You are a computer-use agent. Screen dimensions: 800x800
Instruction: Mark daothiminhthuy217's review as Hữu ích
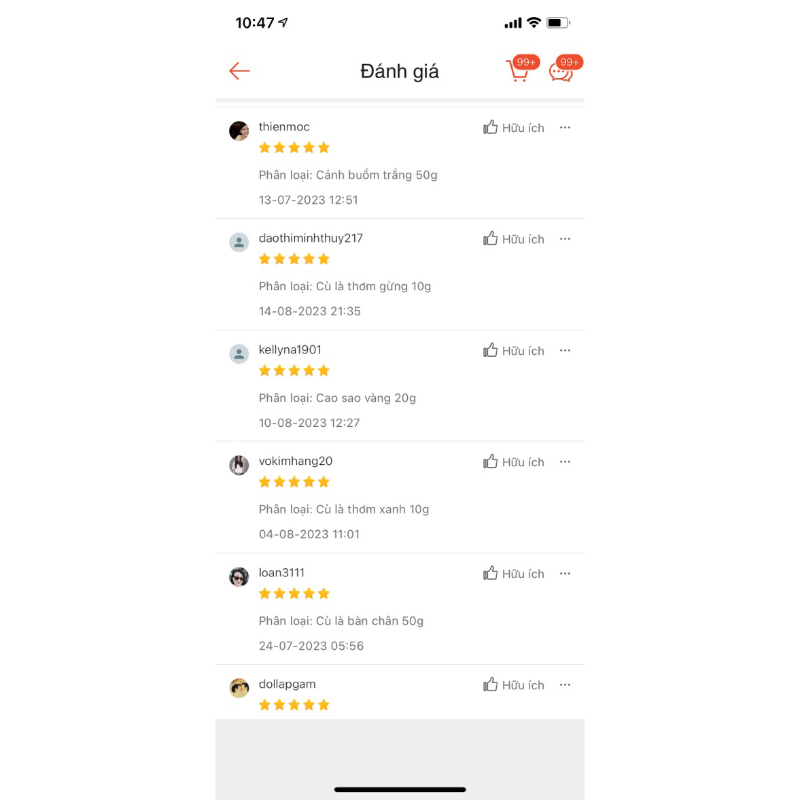point(514,239)
